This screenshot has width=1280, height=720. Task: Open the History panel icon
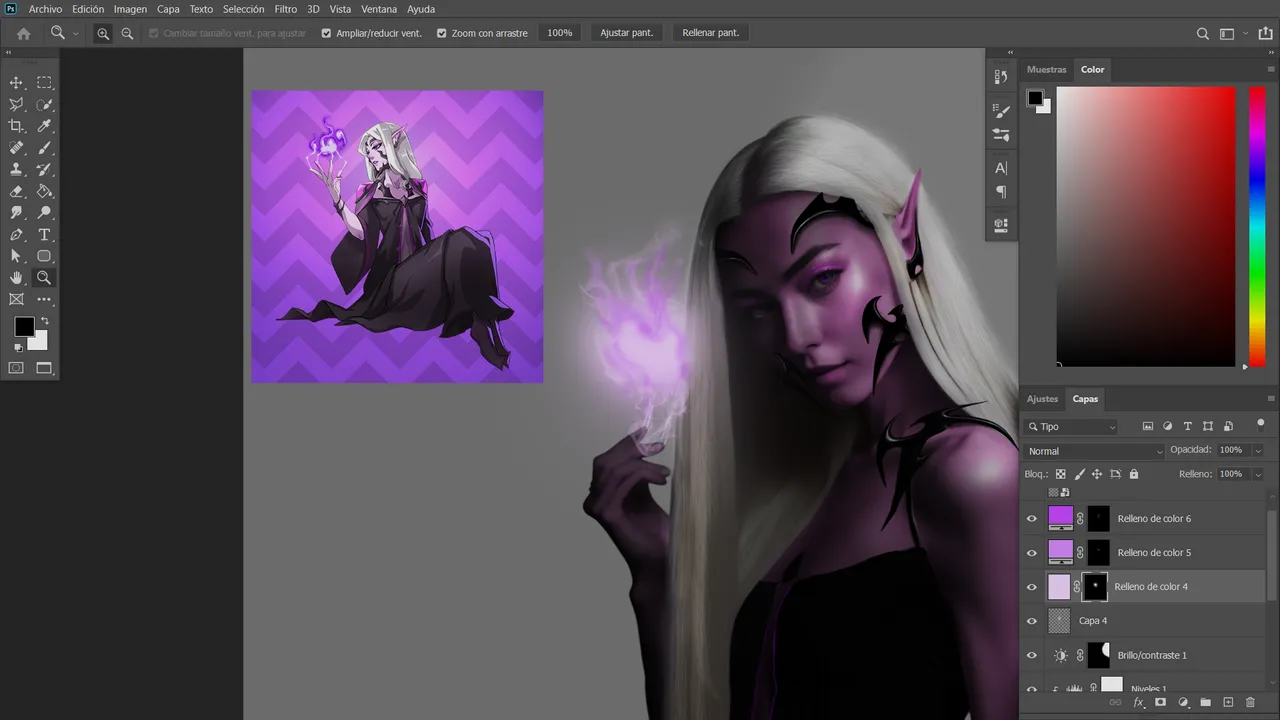(x=1001, y=77)
